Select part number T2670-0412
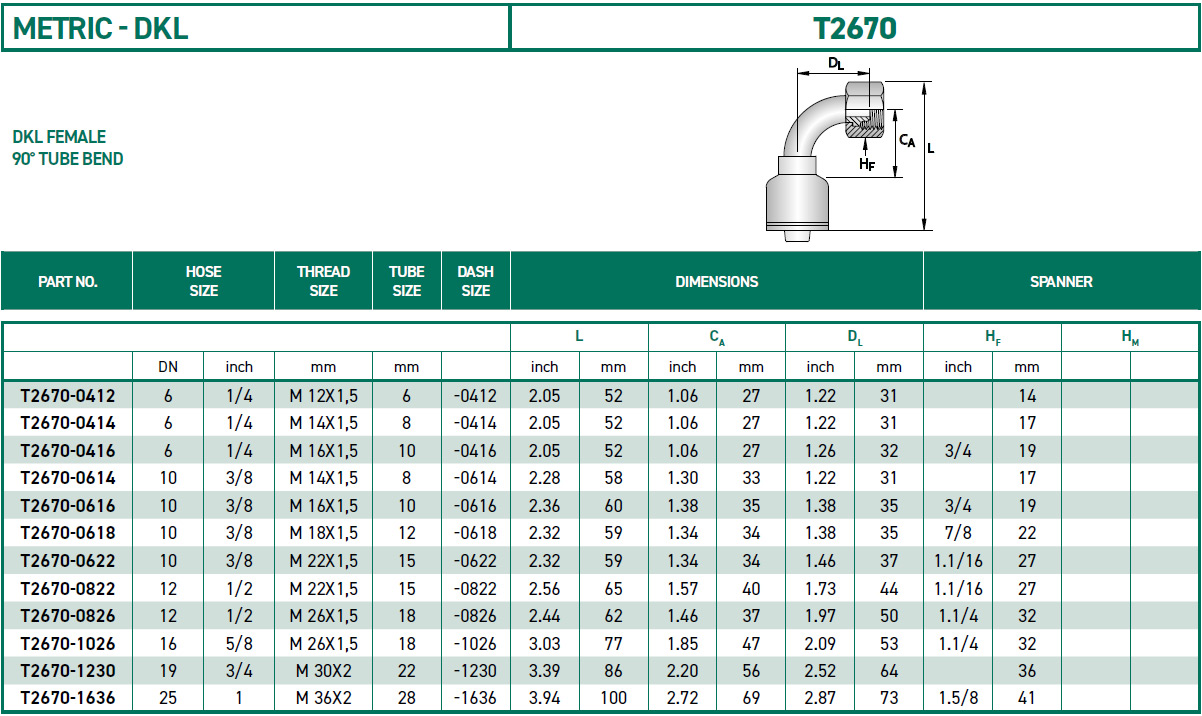 pos(67,396)
